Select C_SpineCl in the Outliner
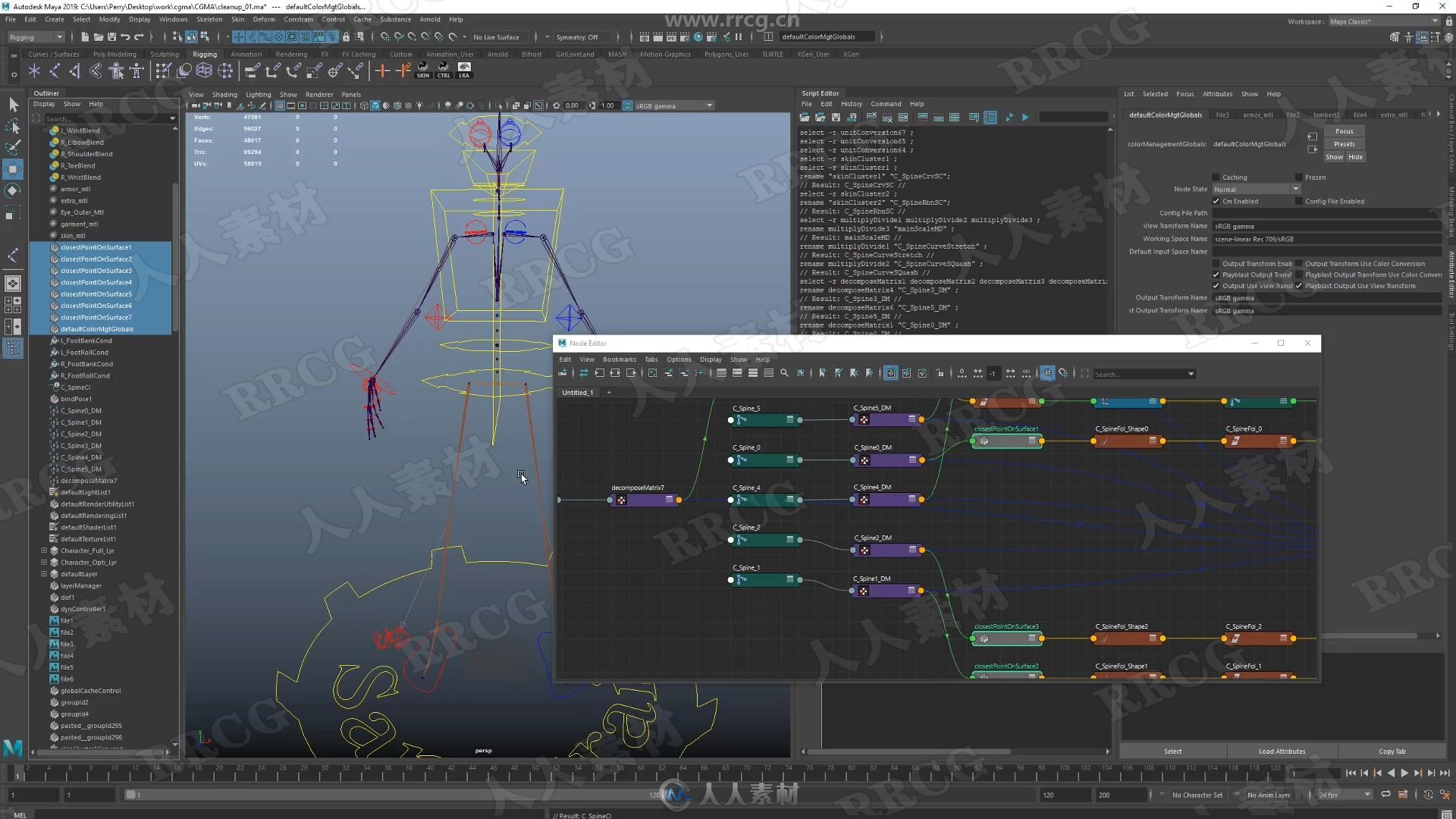The image size is (1456, 819). click(x=75, y=388)
